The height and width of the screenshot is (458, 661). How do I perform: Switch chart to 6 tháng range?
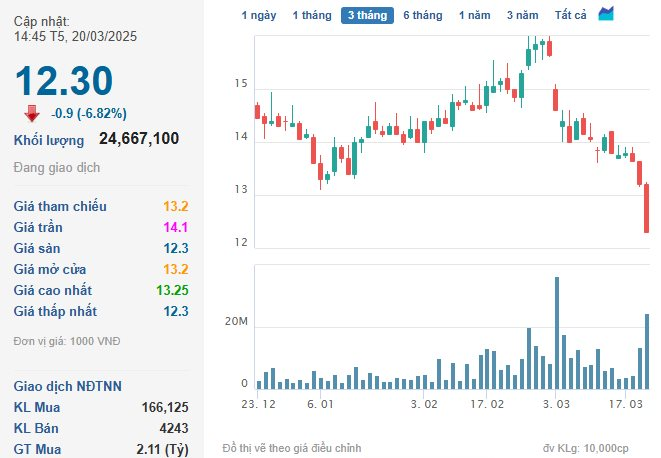[423, 16]
